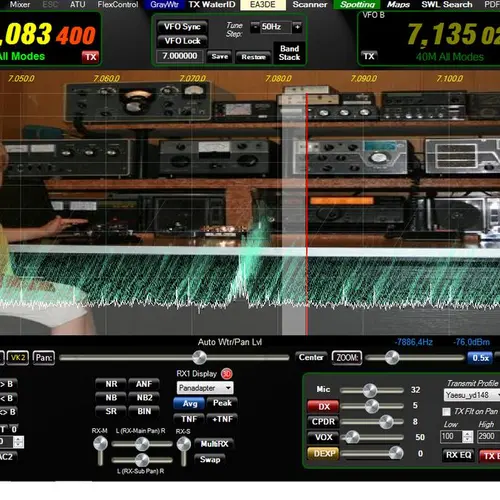Screen dimensions: 500x500
Task: Adjust the CPDR level slider
Action: click(x=386, y=422)
